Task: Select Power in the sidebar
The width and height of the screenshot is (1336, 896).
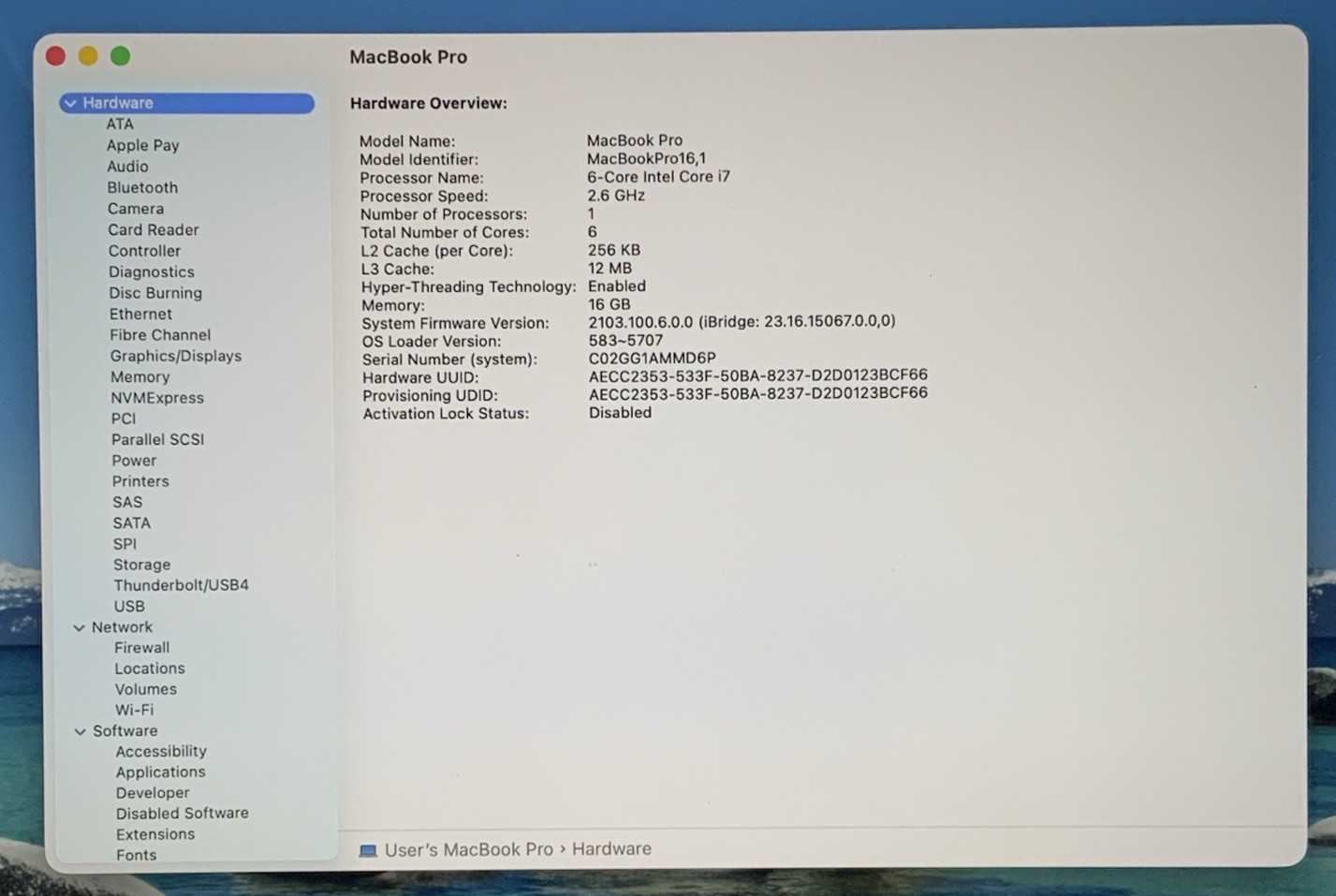Action: click(x=134, y=460)
